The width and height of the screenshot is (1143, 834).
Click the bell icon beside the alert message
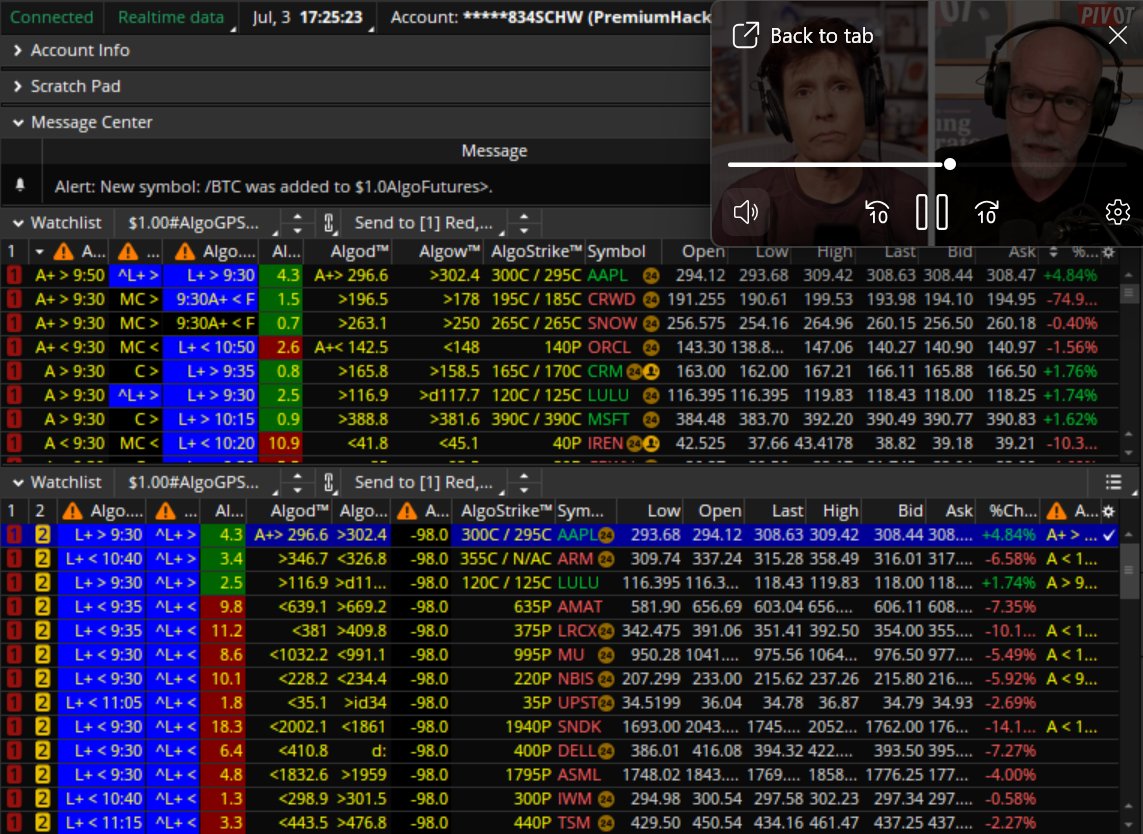point(20,186)
